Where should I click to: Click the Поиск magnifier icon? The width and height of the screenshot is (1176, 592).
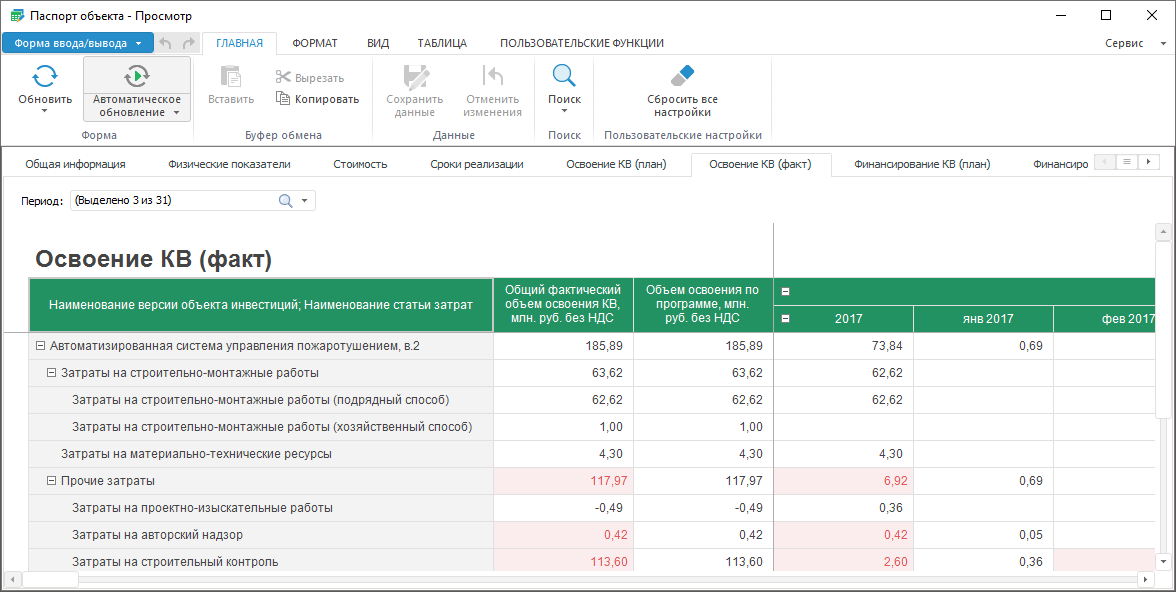point(564,76)
